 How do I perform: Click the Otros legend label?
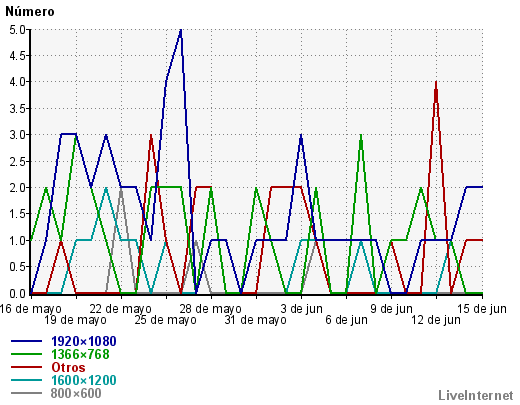pos(68,367)
